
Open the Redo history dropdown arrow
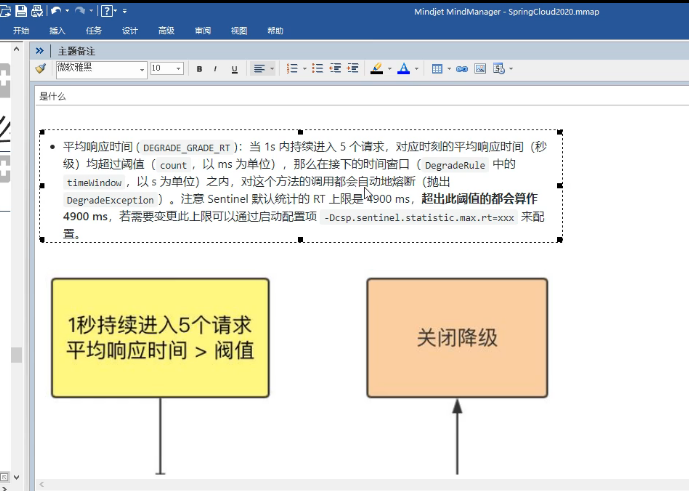[x=91, y=11]
